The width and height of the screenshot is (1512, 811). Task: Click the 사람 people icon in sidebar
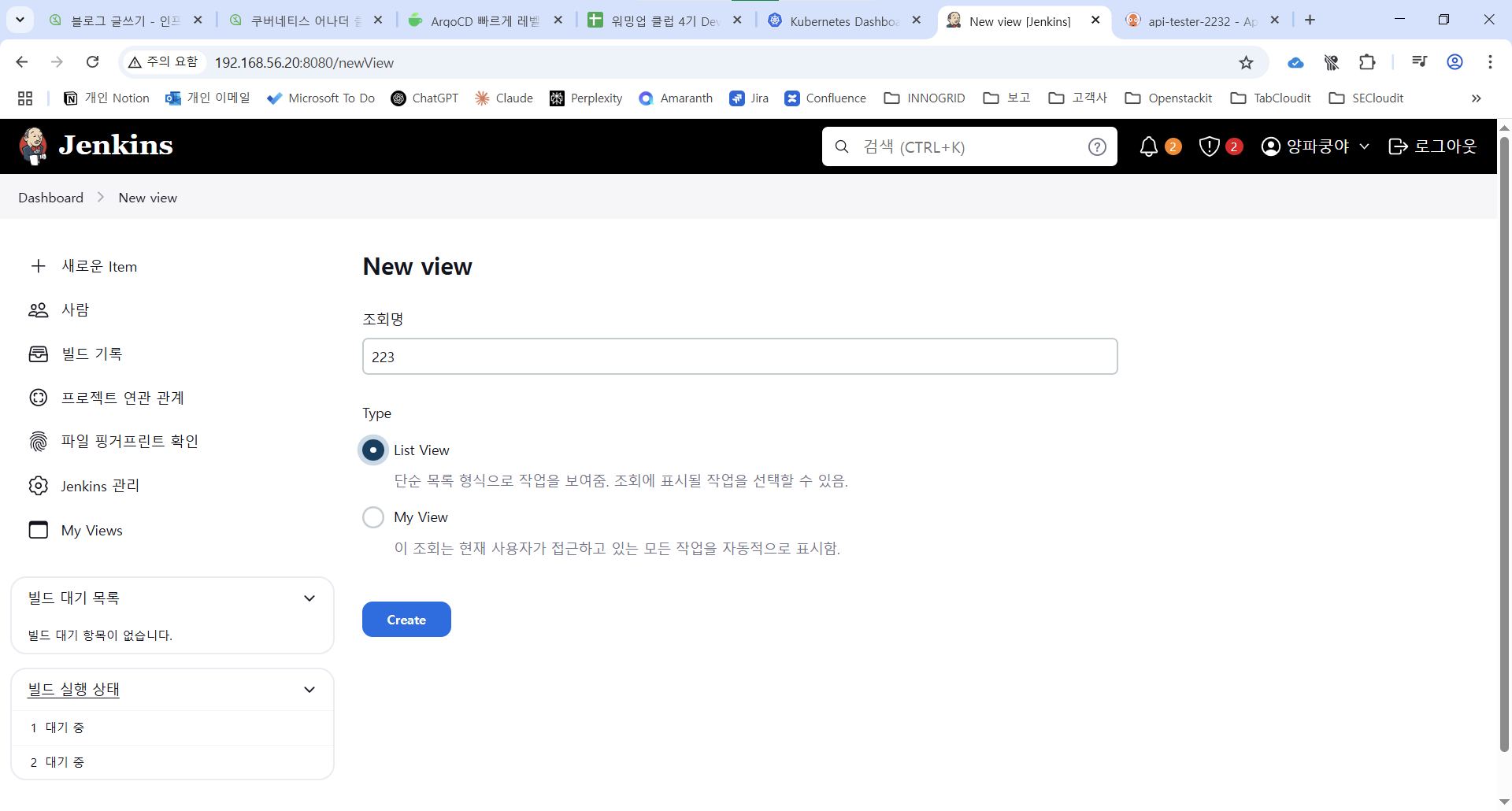click(x=38, y=310)
